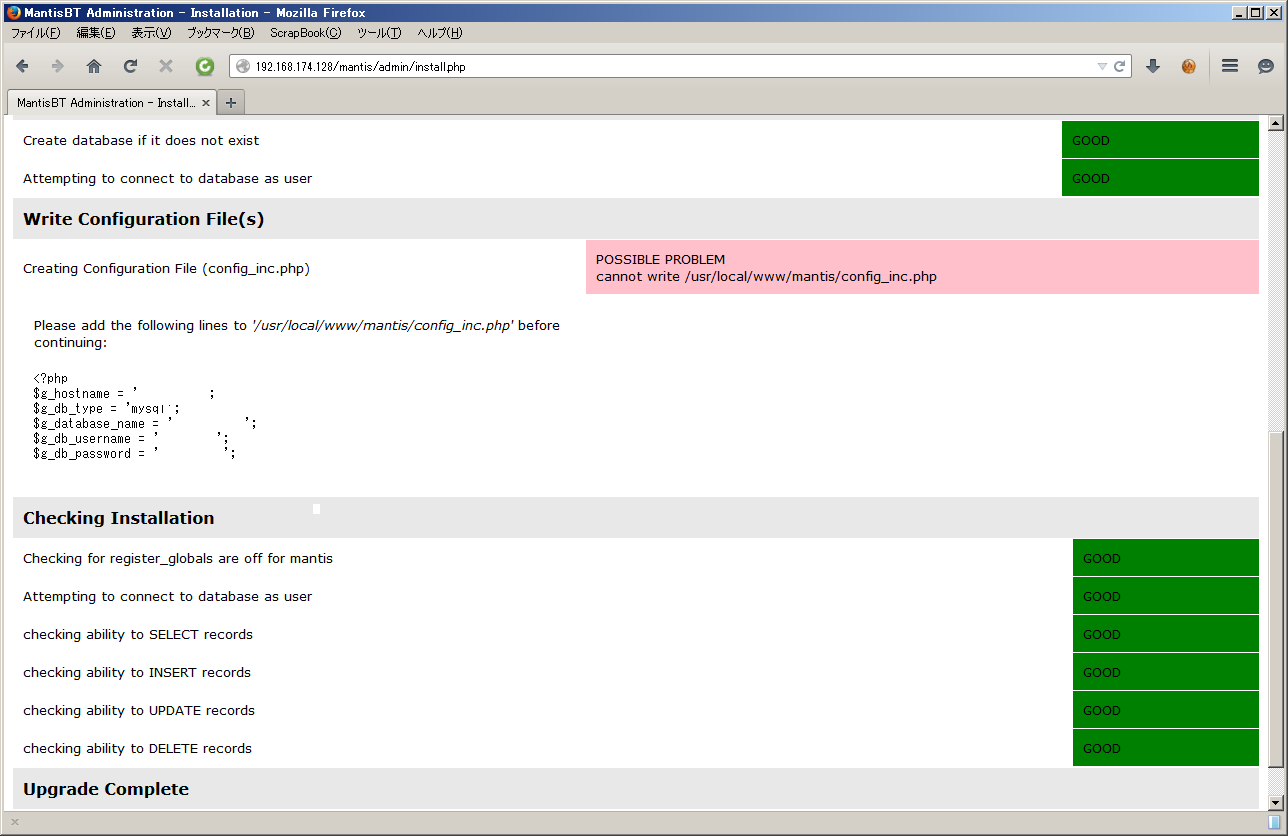Viewport: 1288px width, 836px height.
Task: Click the $g_db_type code line
Action: [106, 409]
